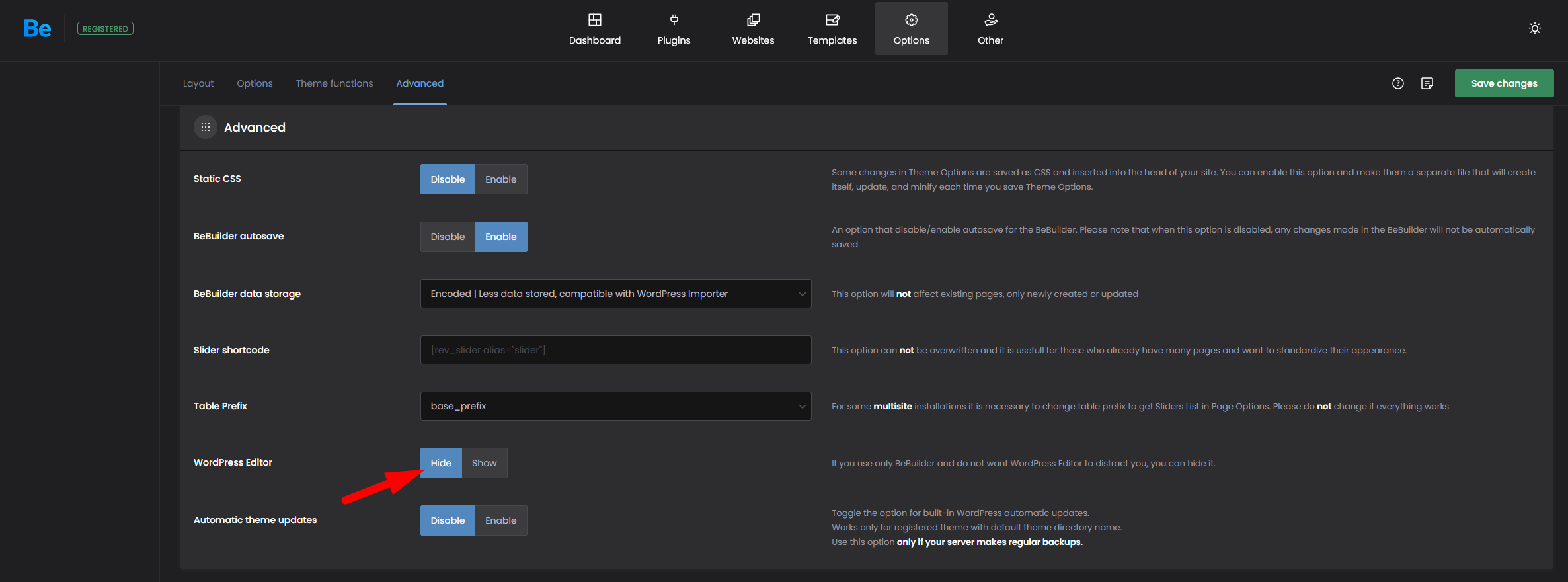The height and width of the screenshot is (582, 1568).
Task: Click into the Slider shortcode input field
Action: (615, 350)
